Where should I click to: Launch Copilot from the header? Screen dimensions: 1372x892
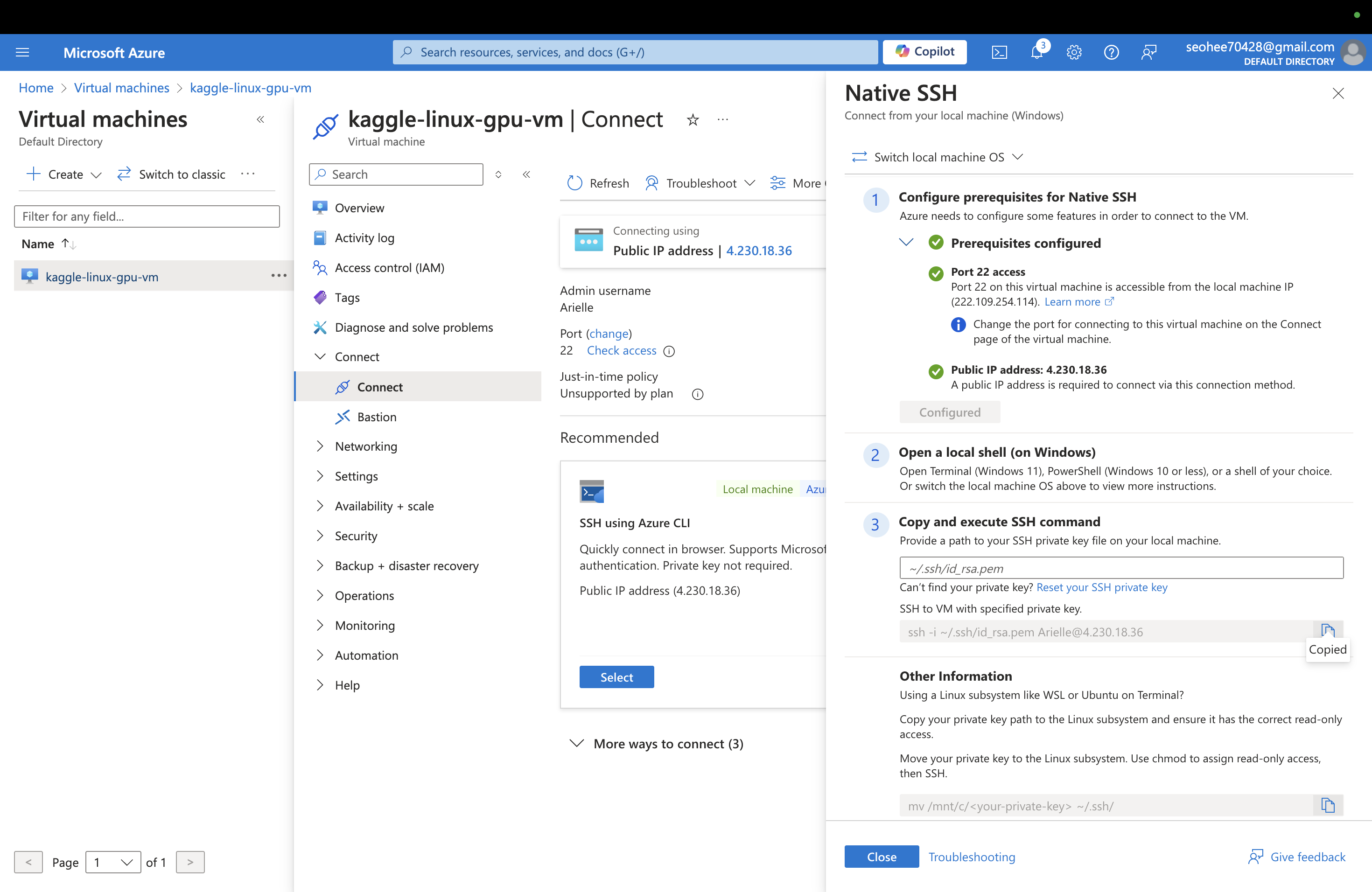pos(924,52)
